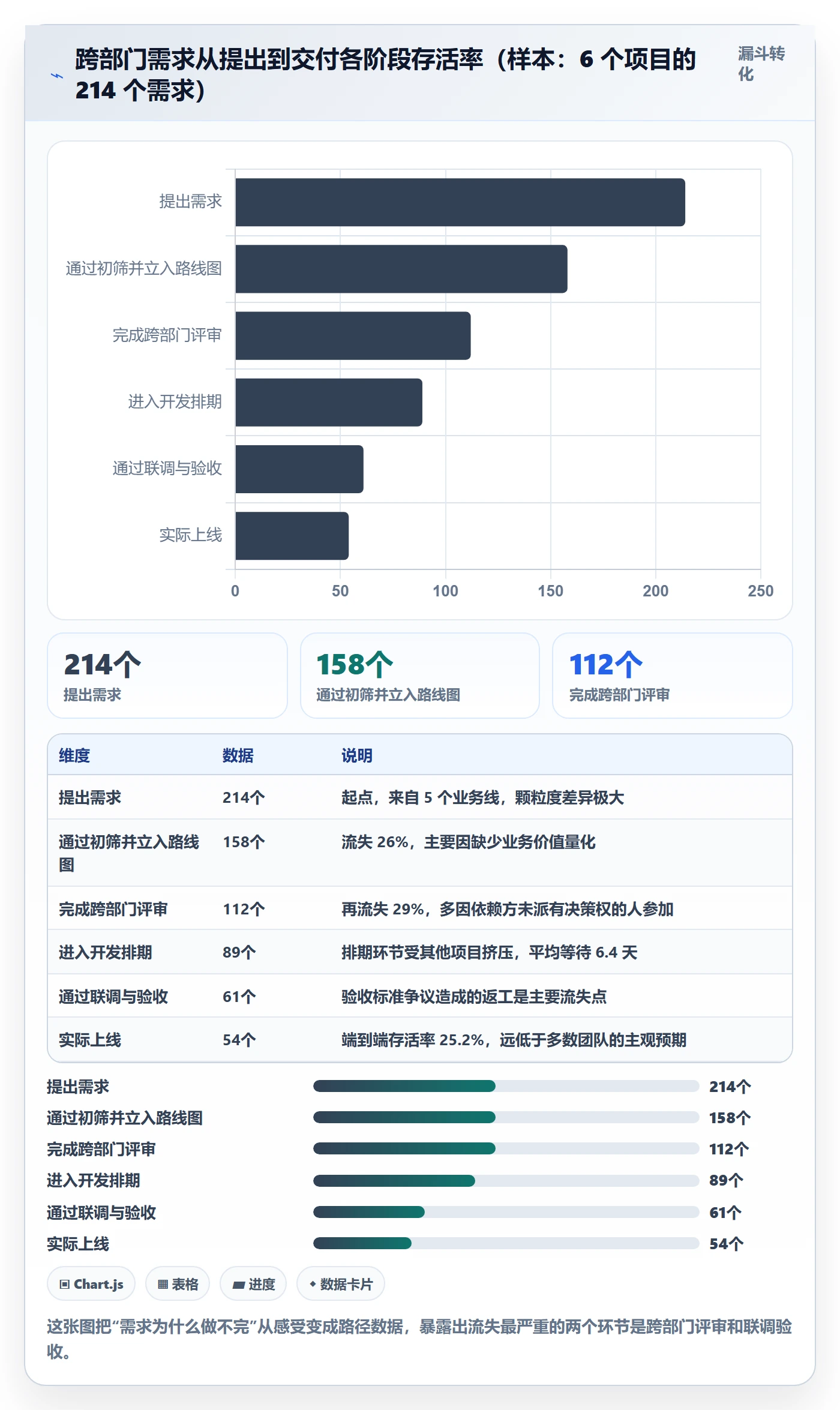Click the 54个 progress value label
The width and height of the screenshot is (840, 1410).
[727, 1244]
